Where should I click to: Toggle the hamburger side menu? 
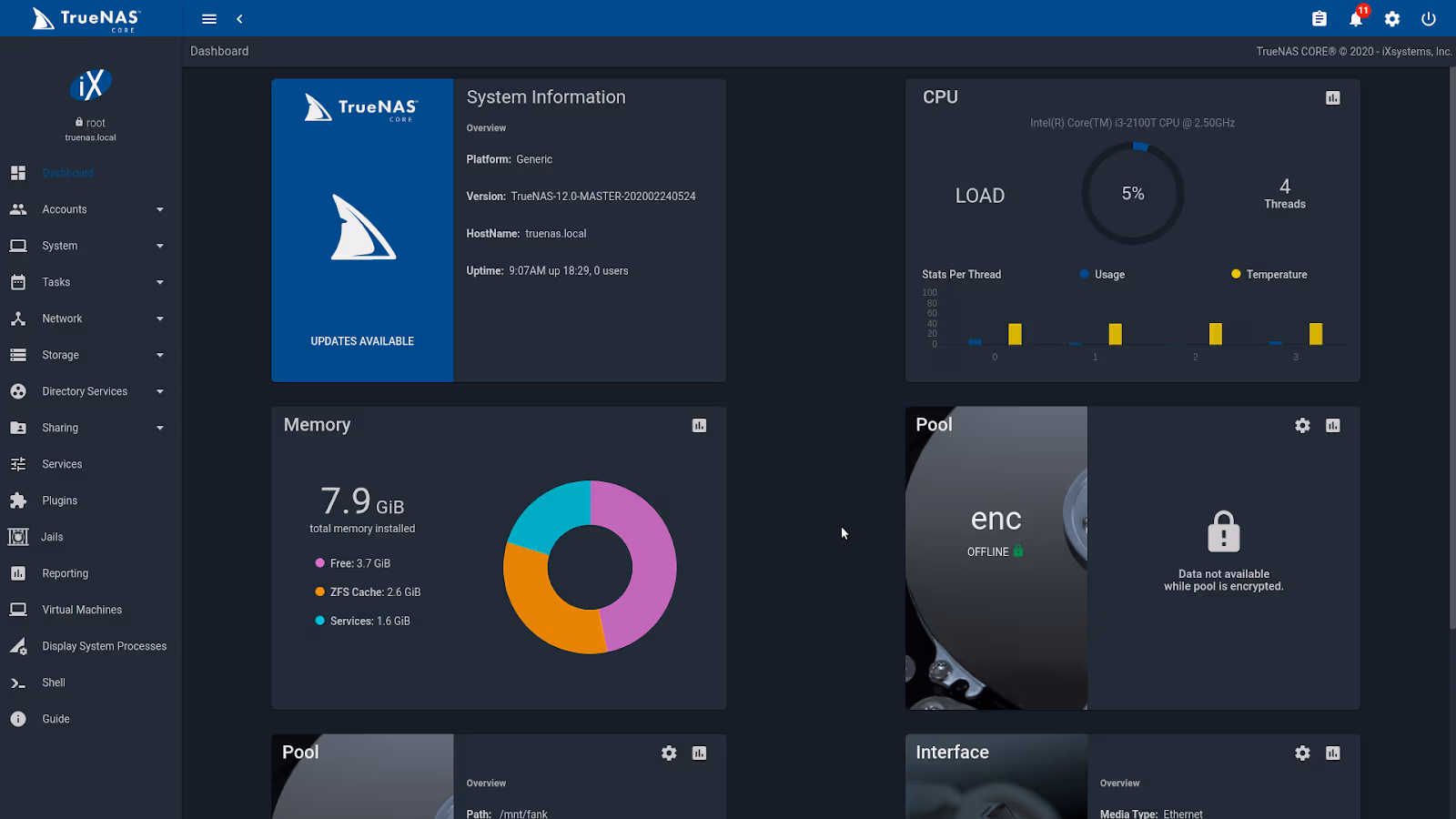(209, 18)
